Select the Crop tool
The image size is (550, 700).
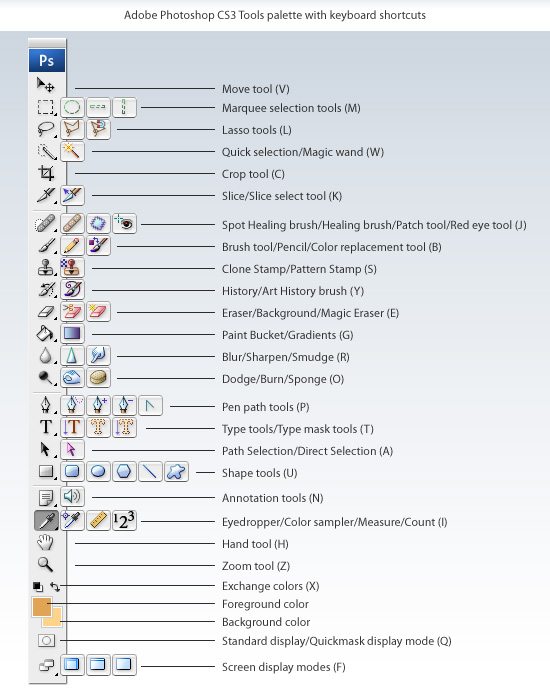coord(46,173)
